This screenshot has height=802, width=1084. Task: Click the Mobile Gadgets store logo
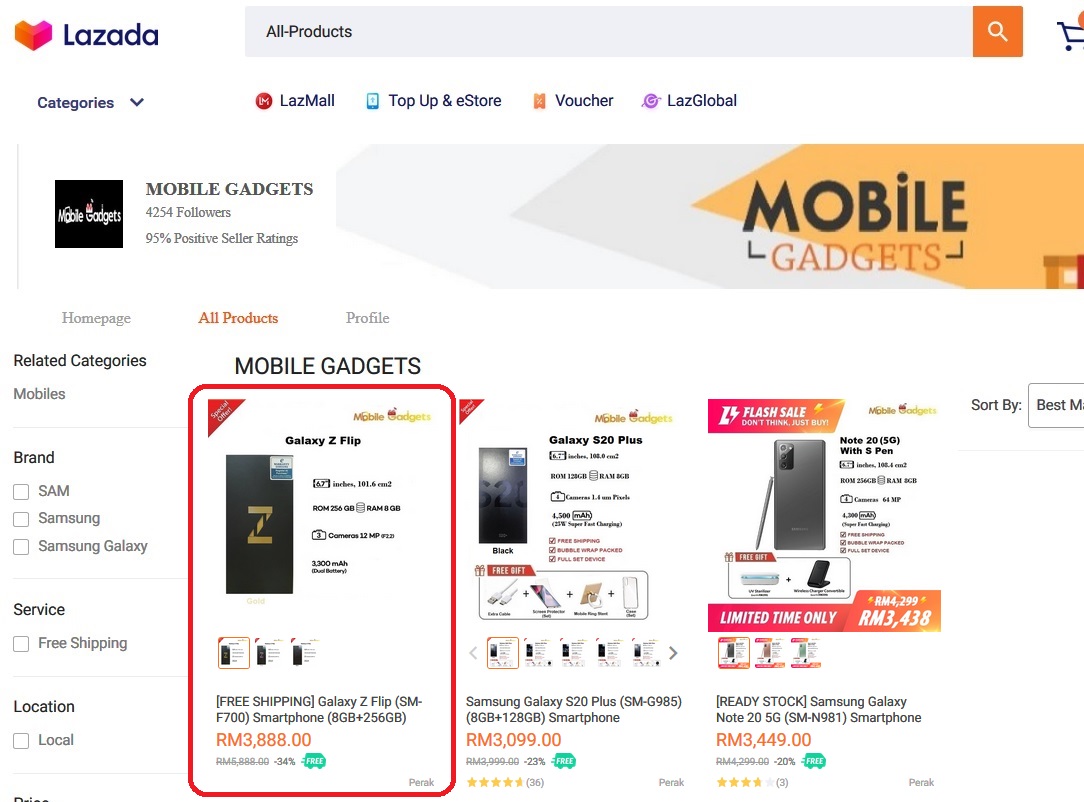89,214
